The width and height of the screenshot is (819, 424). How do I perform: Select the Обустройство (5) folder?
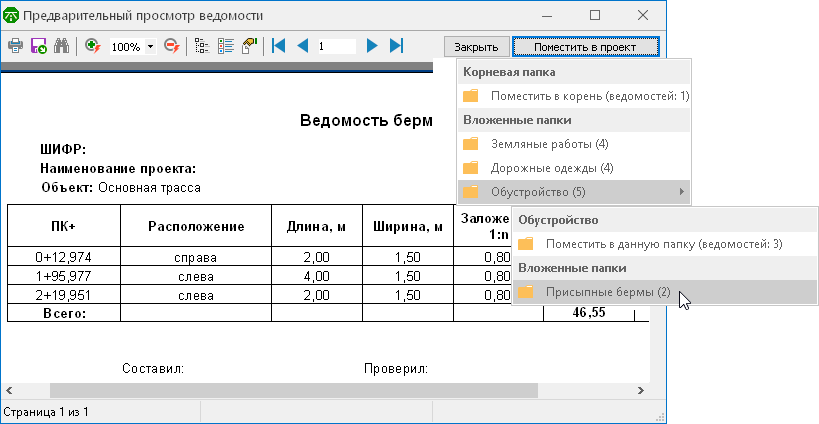coord(574,192)
